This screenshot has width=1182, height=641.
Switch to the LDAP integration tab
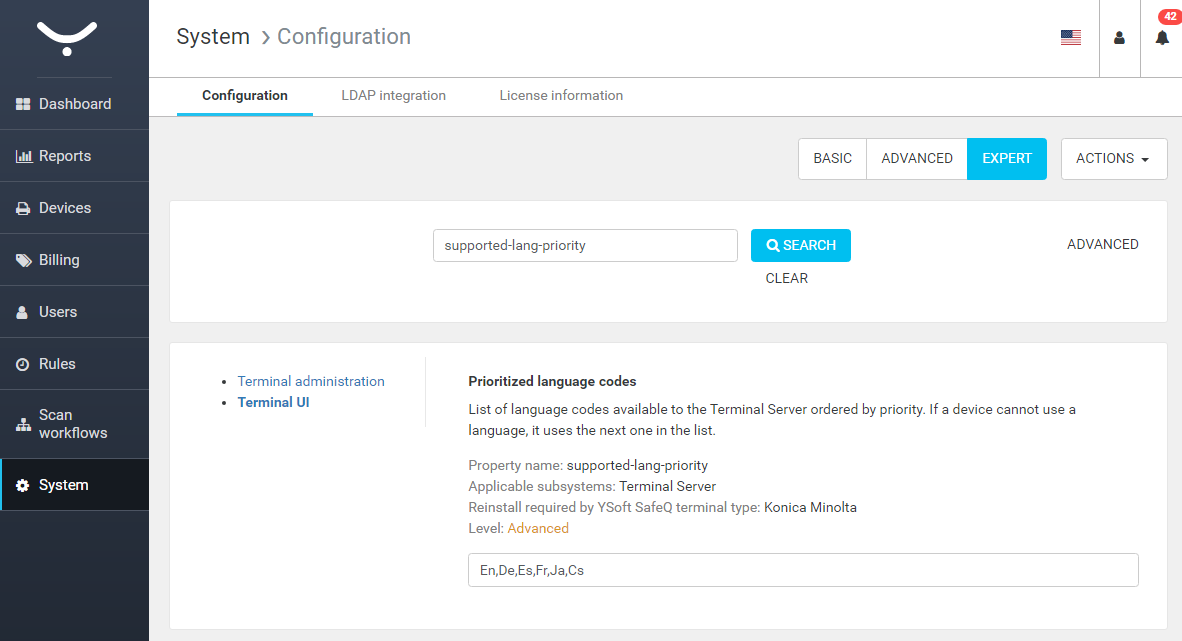393,96
